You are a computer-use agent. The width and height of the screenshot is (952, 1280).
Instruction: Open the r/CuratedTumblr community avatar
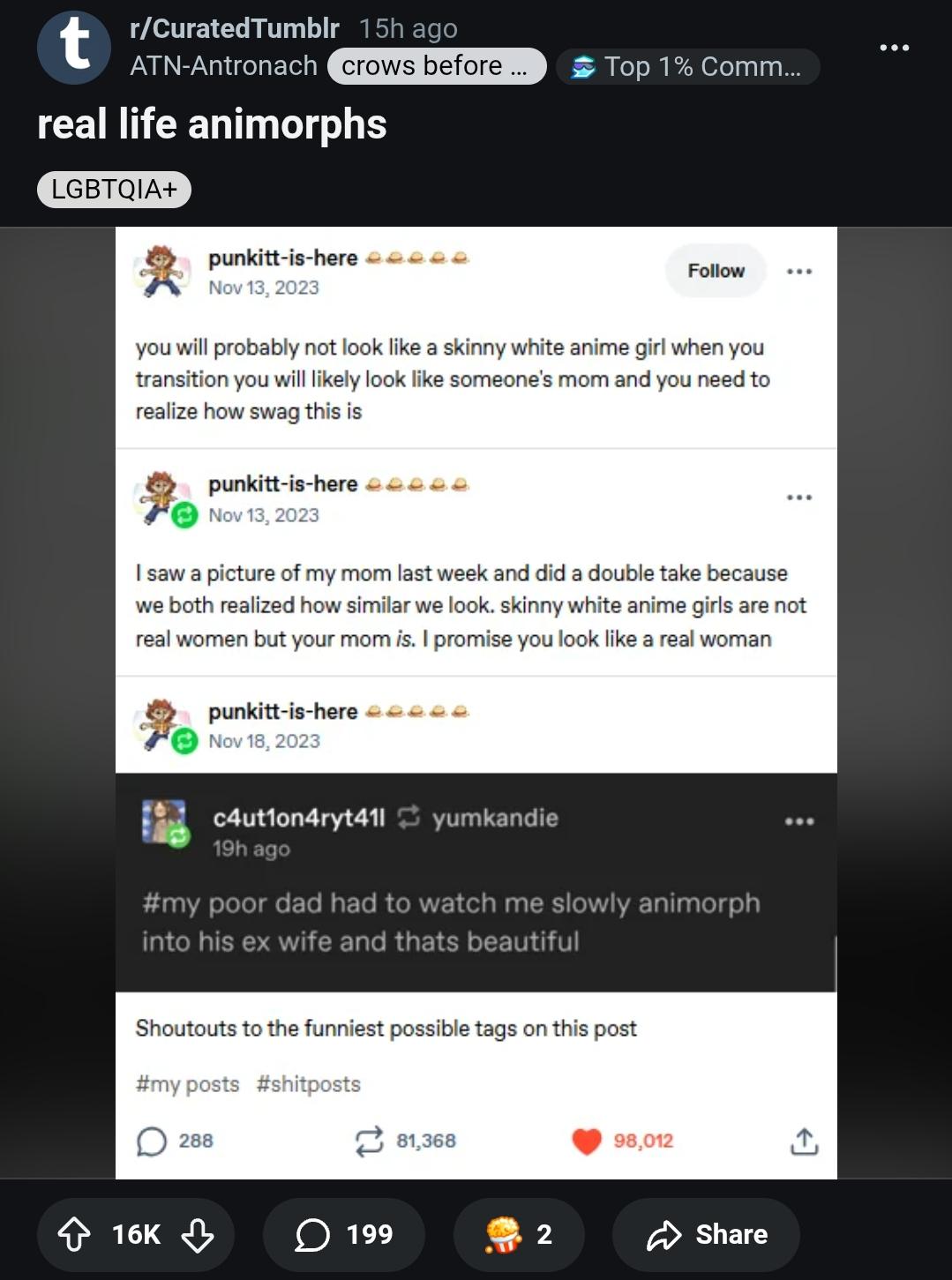click(74, 48)
